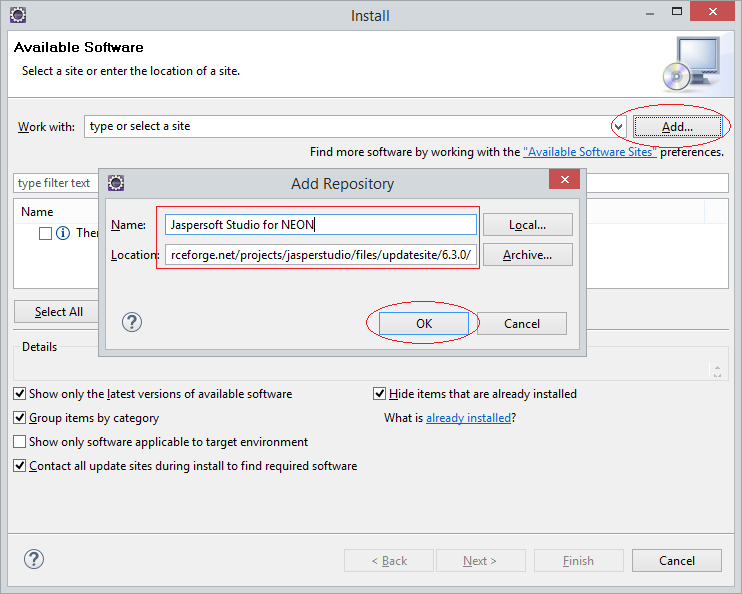This screenshot has height=594, width=742.
Task: Click the Eclipse icon in the Install title bar
Action: pyautogui.click(x=18, y=15)
